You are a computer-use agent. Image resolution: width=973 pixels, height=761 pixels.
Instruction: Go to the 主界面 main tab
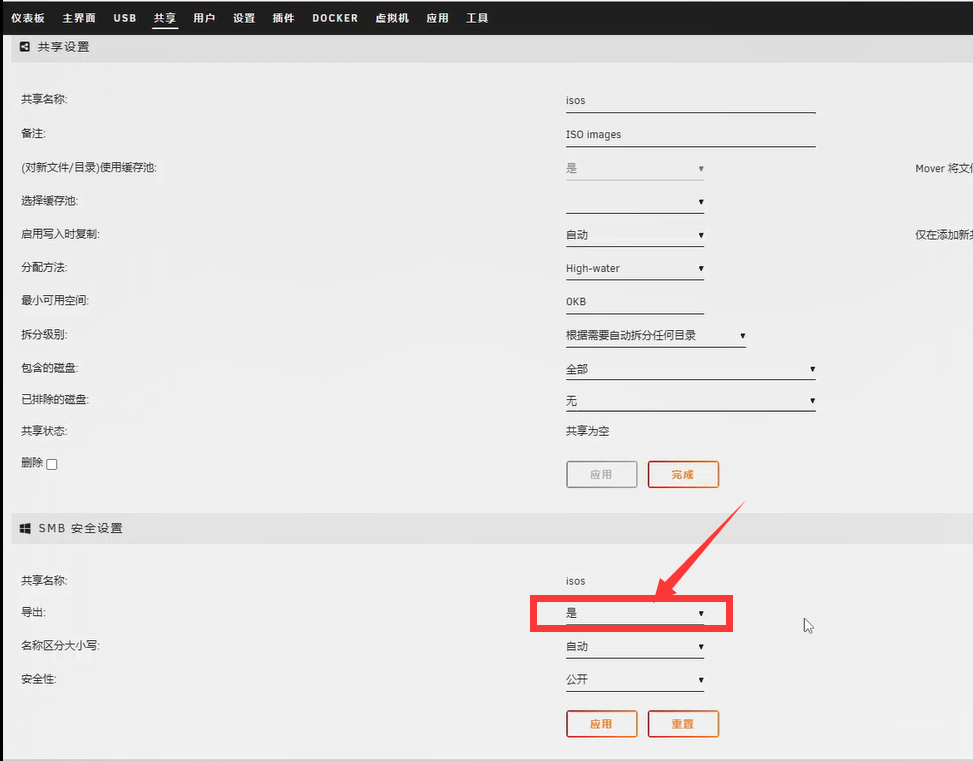point(79,18)
